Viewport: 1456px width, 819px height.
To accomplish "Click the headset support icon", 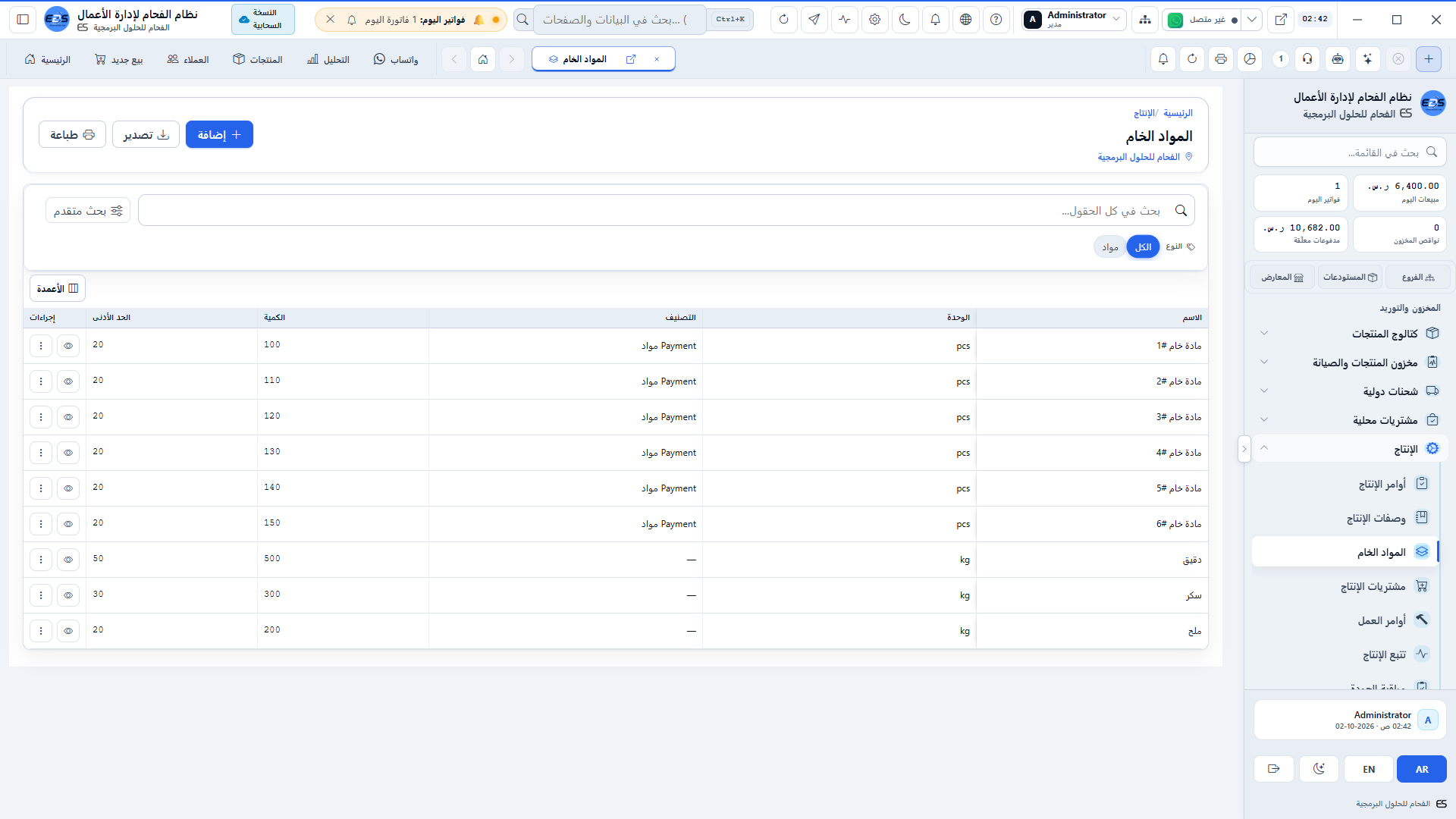I will click(1307, 59).
